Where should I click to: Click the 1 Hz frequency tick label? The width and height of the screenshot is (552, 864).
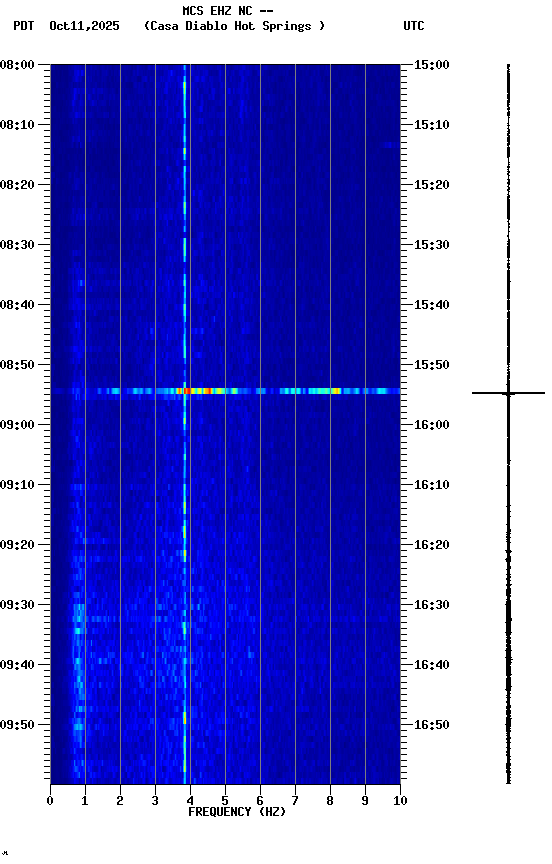(x=85, y=801)
